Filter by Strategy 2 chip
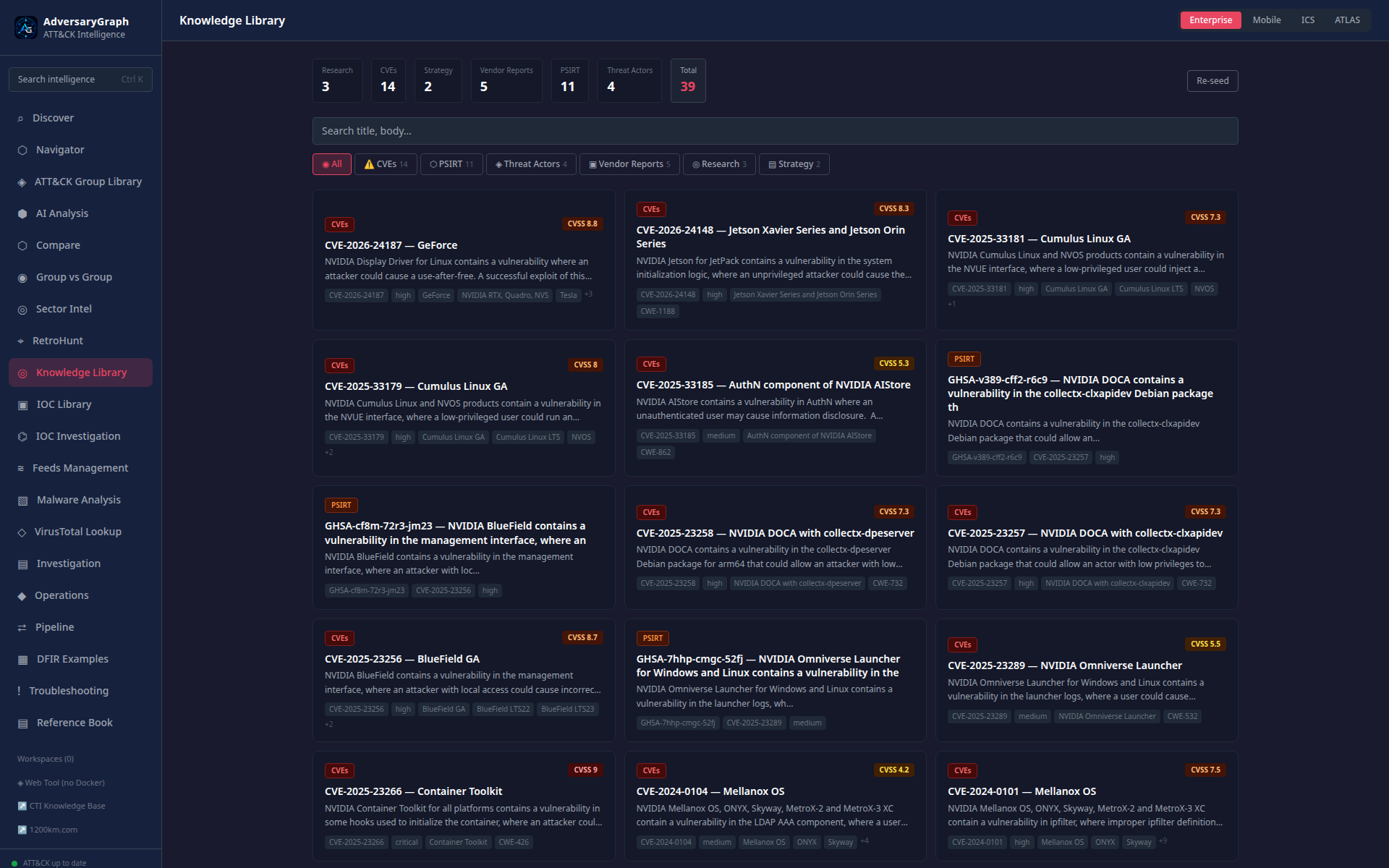The image size is (1389, 868). pos(794,164)
